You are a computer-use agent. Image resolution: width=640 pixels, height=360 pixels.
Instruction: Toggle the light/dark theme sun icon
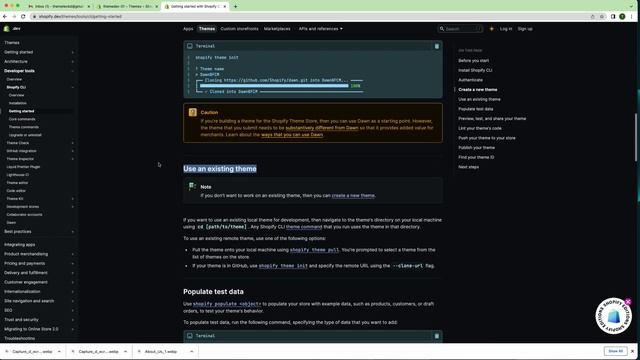point(491,29)
